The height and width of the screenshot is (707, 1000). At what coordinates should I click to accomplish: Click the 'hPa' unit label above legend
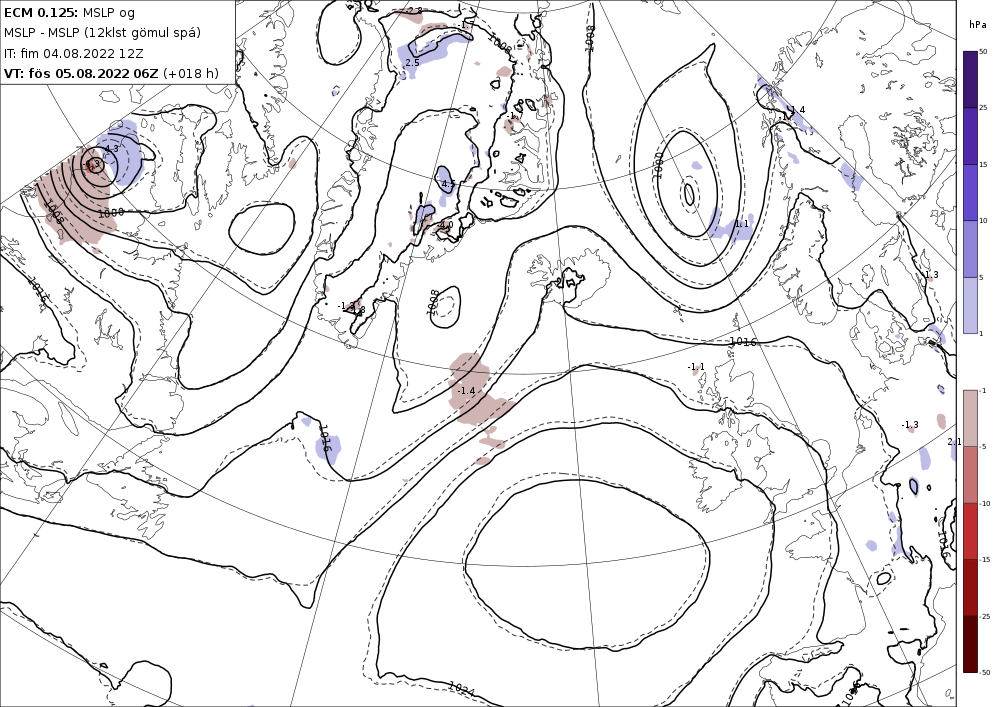tap(977, 24)
